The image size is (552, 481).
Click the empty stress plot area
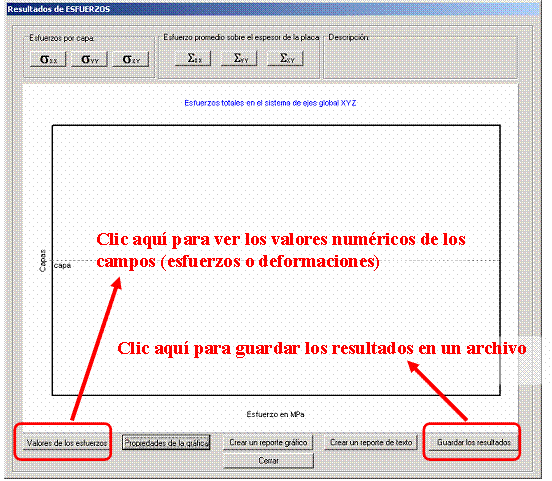pyautogui.click(x=276, y=176)
